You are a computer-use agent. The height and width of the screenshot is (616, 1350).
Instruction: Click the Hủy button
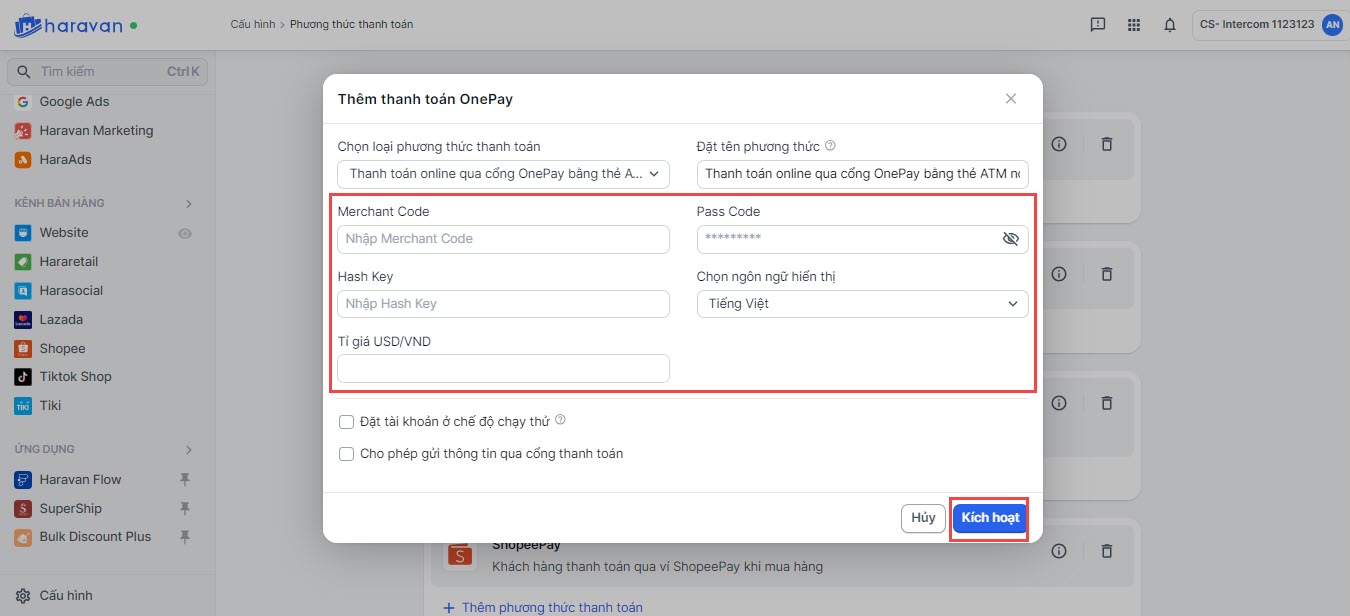tap(923, 518)
